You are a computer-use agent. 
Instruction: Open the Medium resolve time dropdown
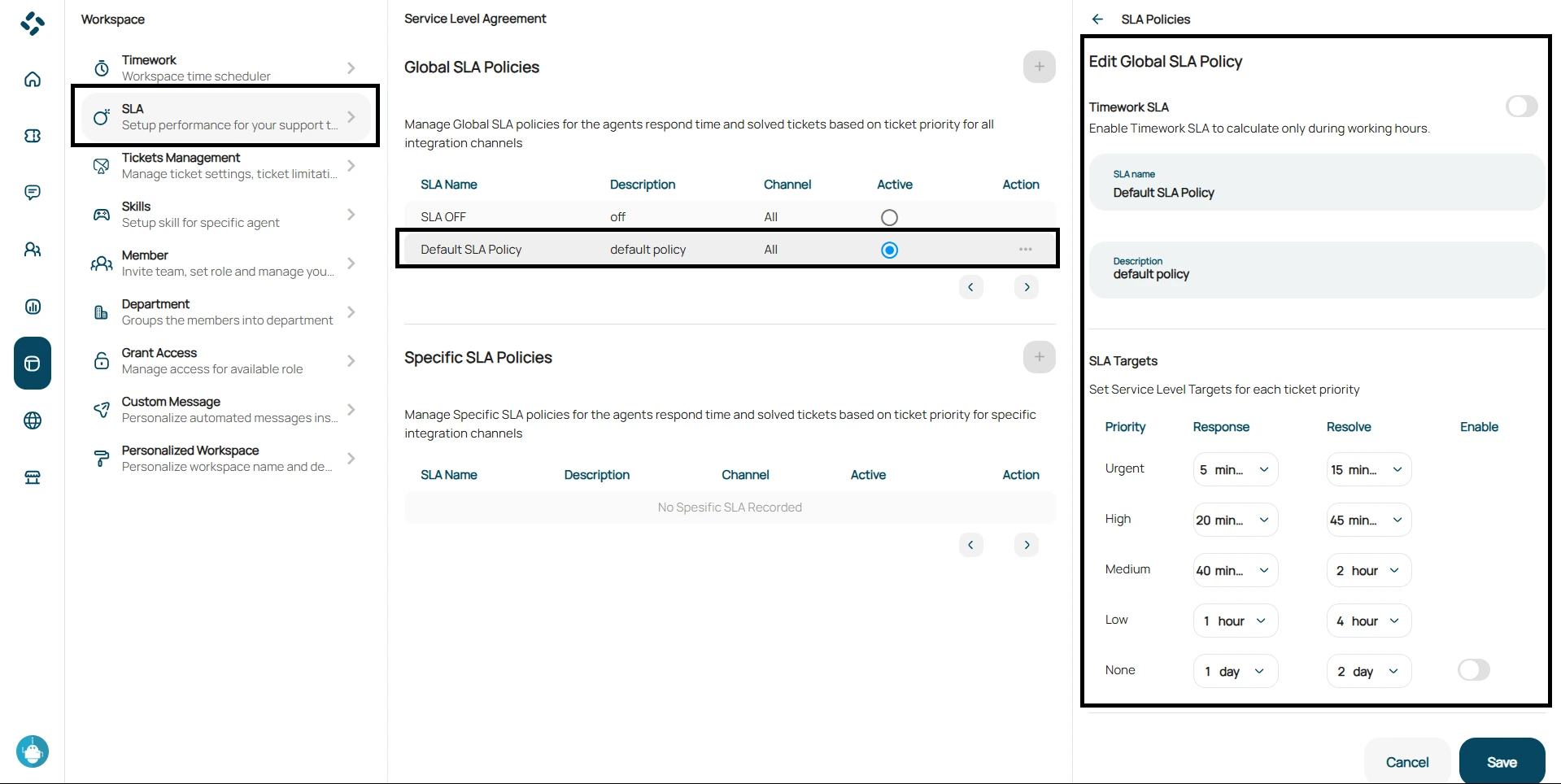1368,571
